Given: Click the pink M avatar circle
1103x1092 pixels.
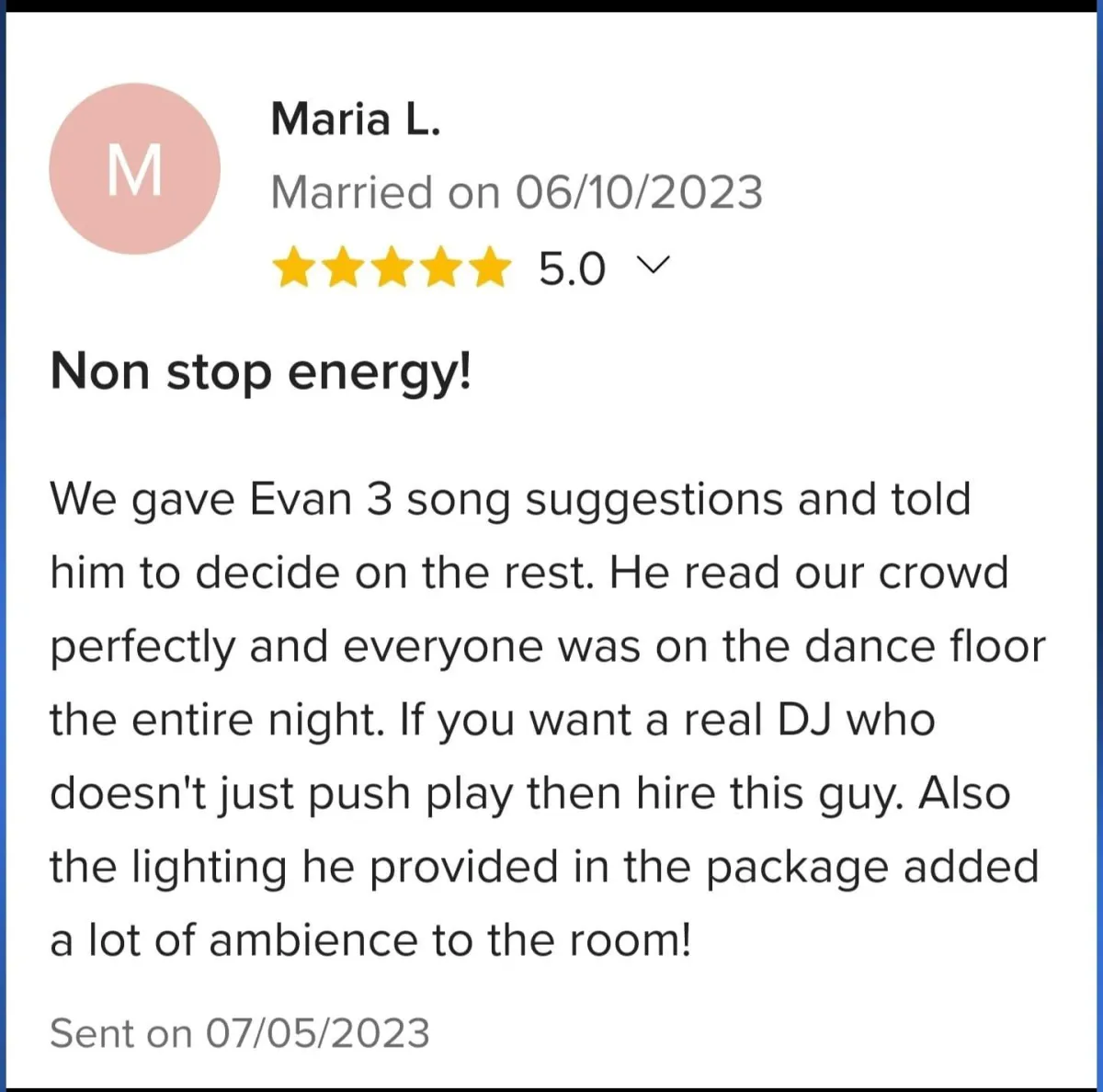Looking at the screenshot, I should click(x=134, y=168).
